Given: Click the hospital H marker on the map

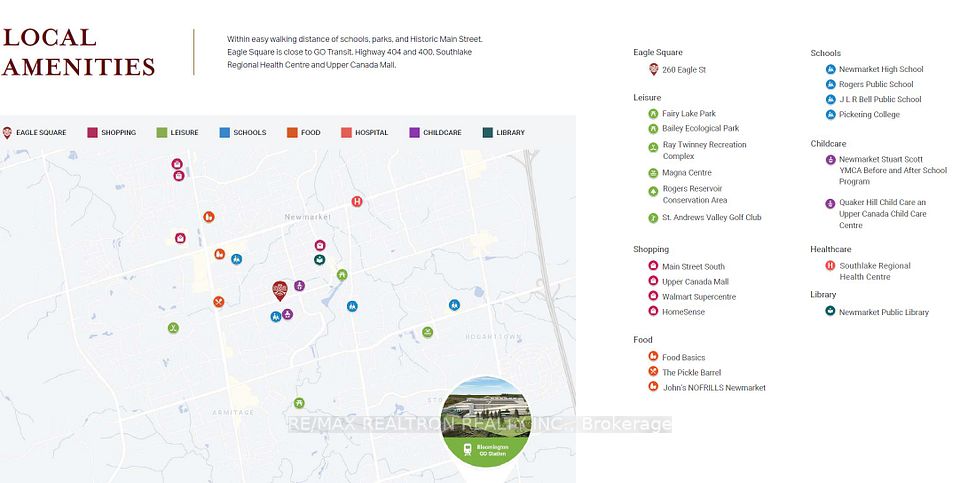Looking at the screenshot, I should (357, 201).
